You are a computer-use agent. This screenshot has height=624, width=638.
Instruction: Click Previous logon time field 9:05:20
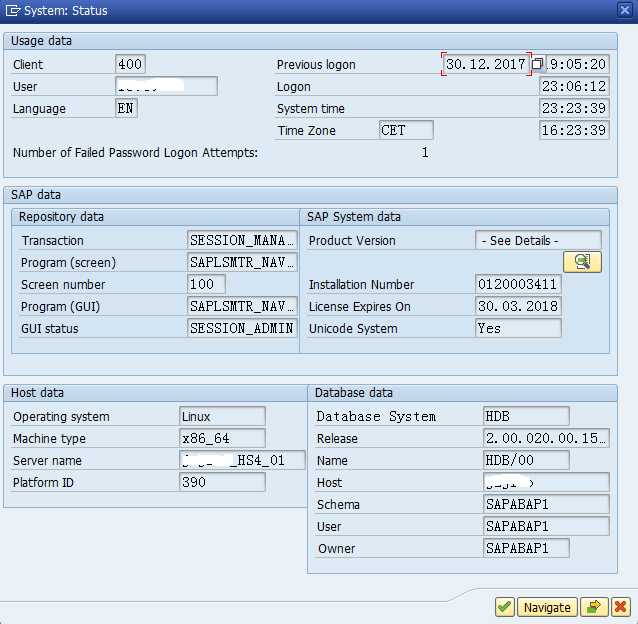click(x=577, y=64)
